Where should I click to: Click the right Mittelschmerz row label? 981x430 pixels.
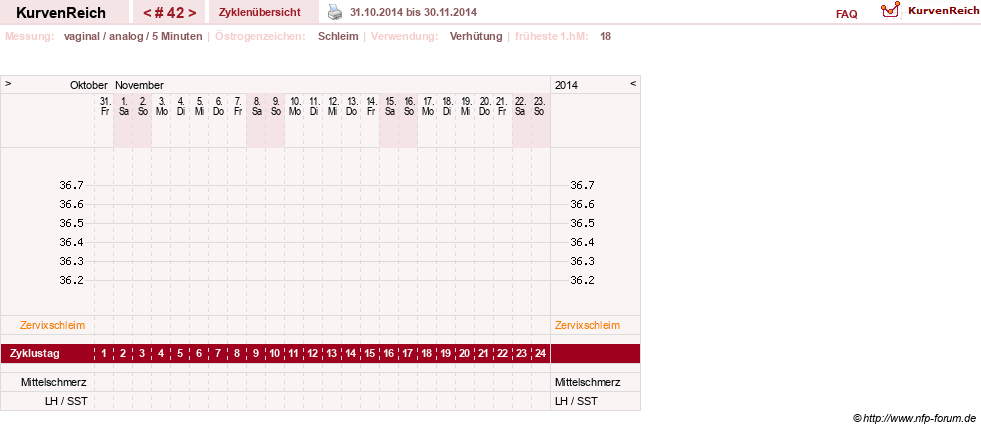pyautogui.click(x=587, y=382)
